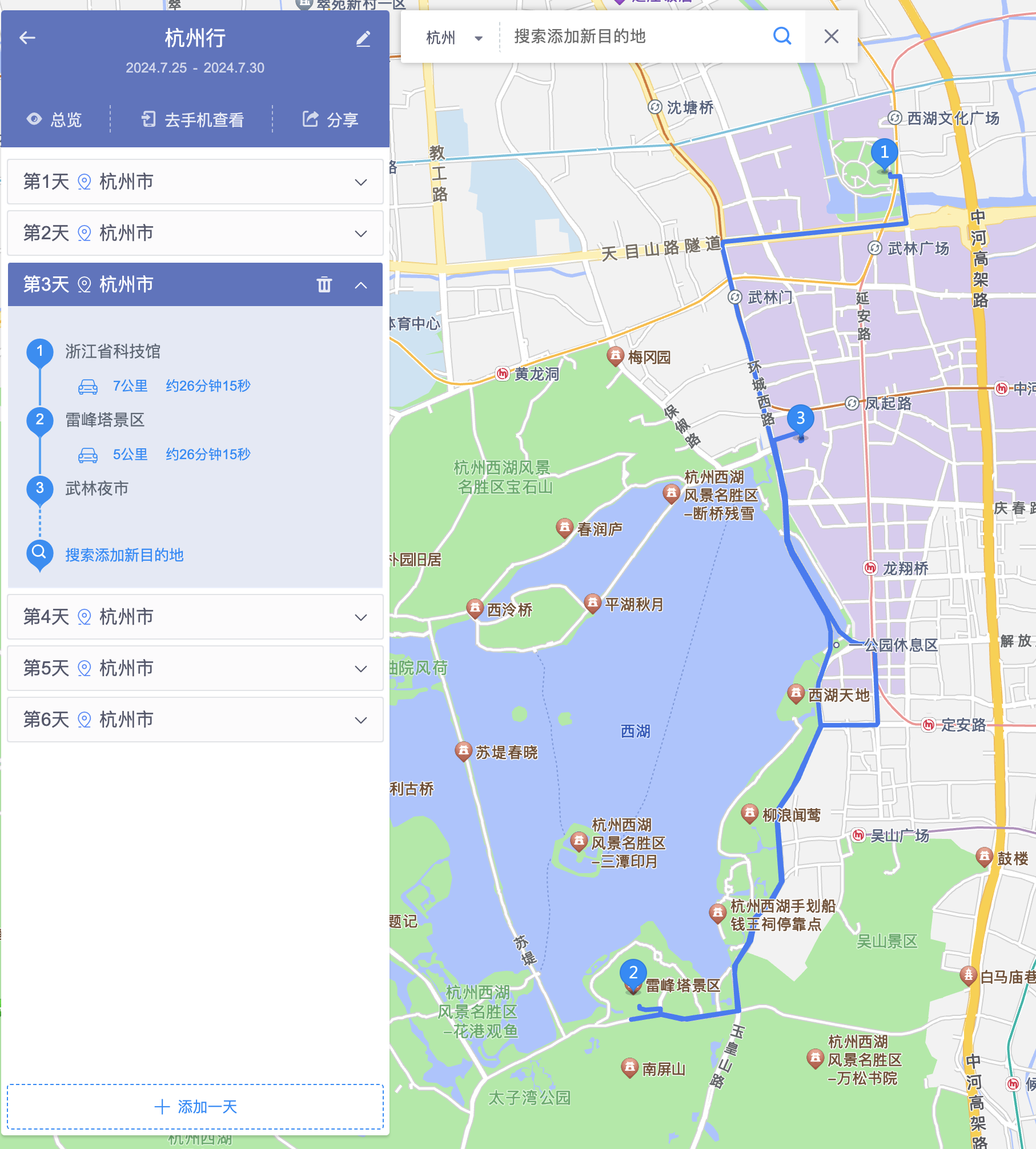The width and height of the screenshot is (1036, 1149).
Task: Open the 总览 overview view
Action: (x=55, y=119)
